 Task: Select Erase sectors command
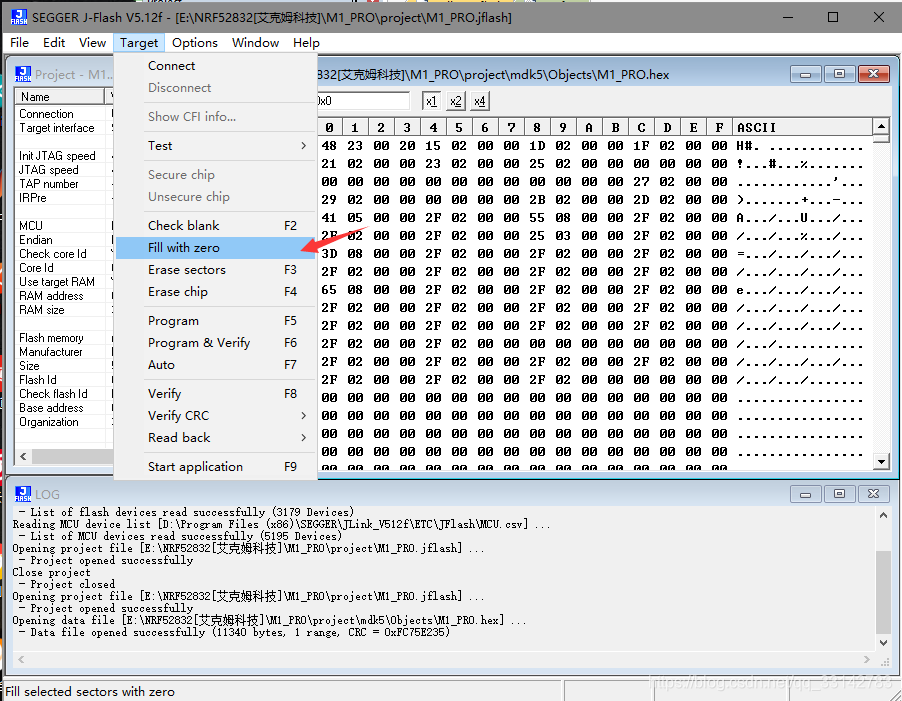216,270
